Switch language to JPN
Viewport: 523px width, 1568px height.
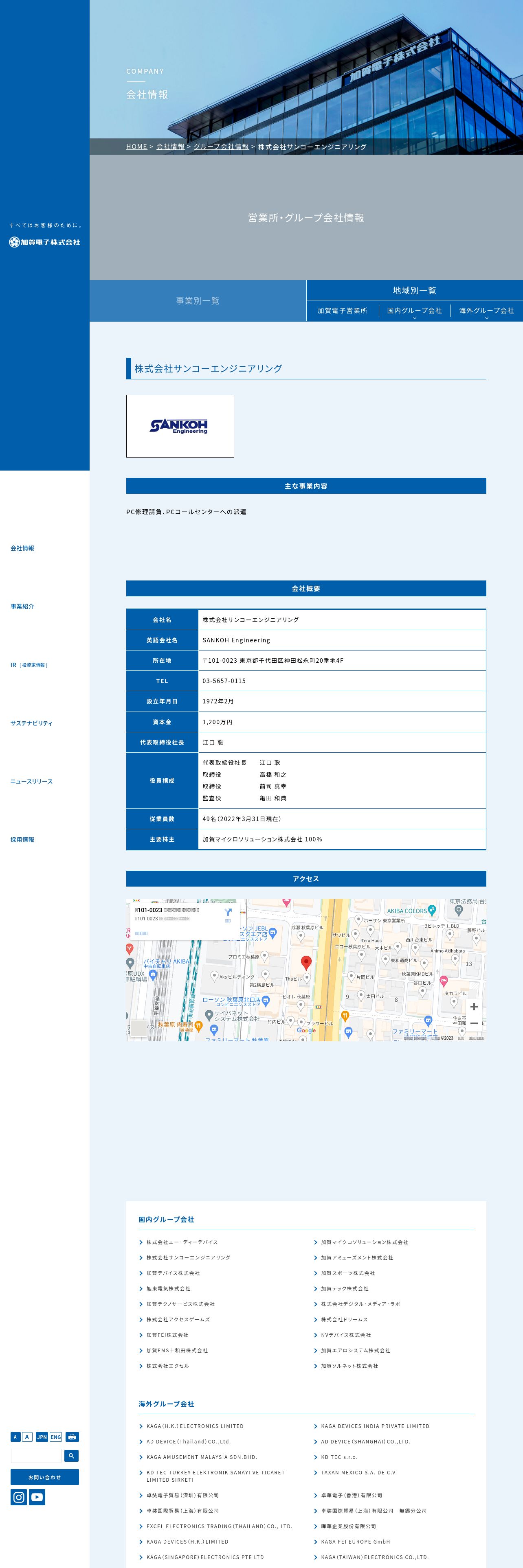[x=42, y=1437]
